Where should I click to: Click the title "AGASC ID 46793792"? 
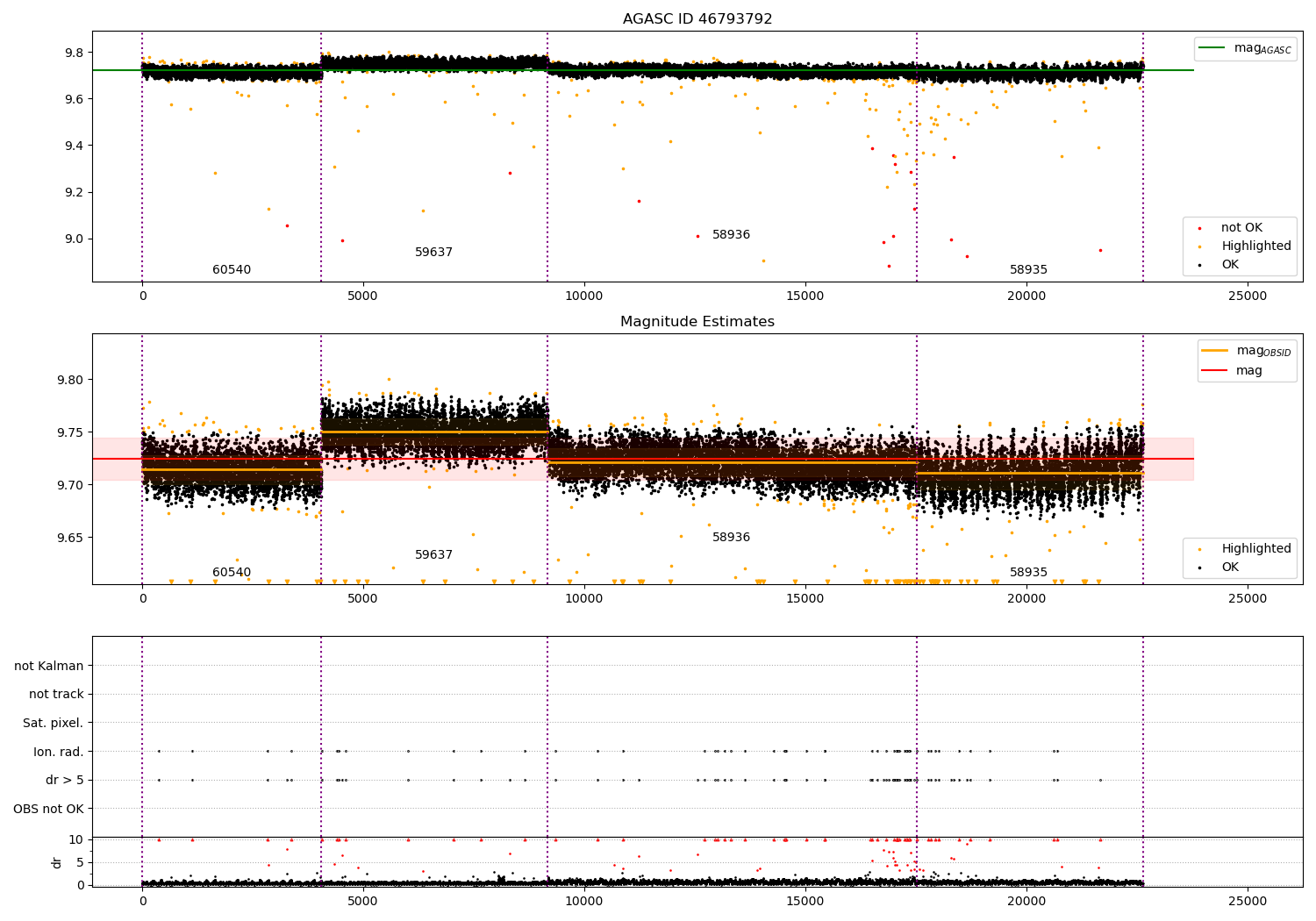697,19
